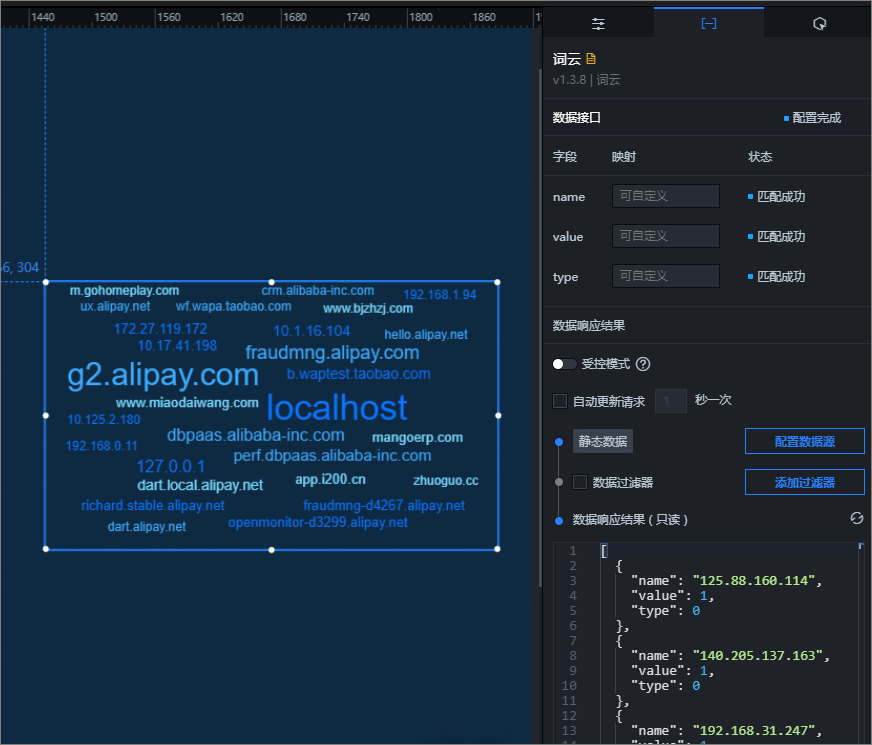This screenshot has height=745, width=872.
Task: Click the auto-update seconds interval field
Action: 671,401
